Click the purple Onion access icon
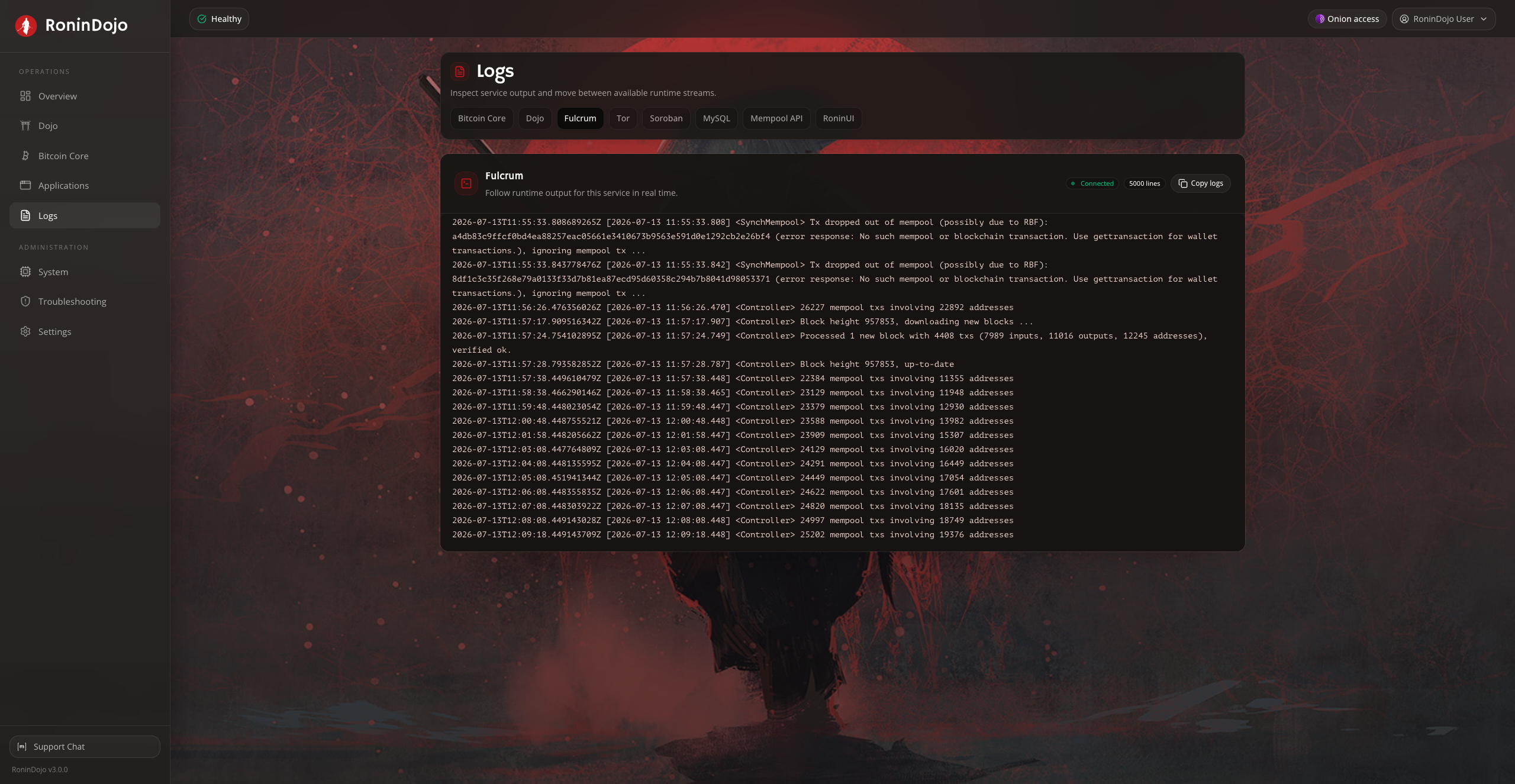The width and height of the screenshot is (1515, 784). (x=1320, y=19)
